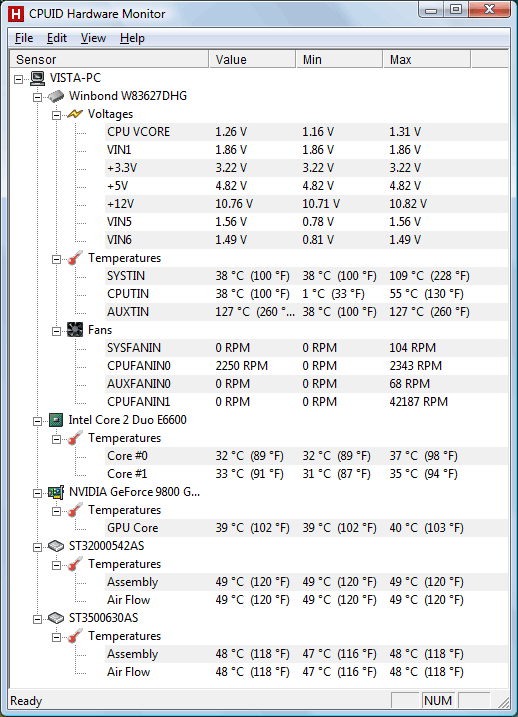518x717 pixels.
Task: Click the NUM indicator in status bar
Action: [x=438, y=701]
